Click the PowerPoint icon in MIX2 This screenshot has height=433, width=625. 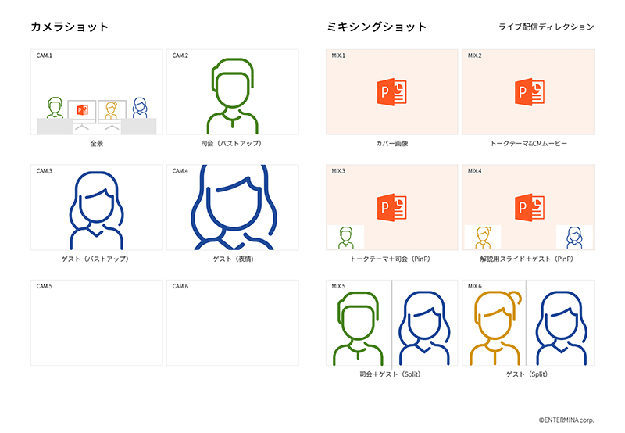(x=528, y=92)
